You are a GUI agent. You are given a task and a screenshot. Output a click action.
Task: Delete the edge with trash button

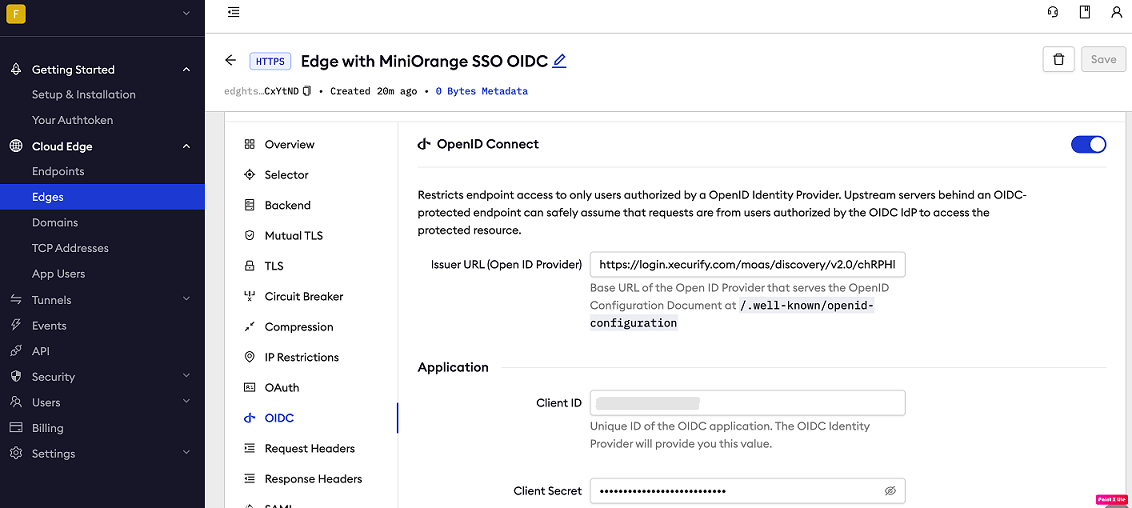pos(1058,60)
